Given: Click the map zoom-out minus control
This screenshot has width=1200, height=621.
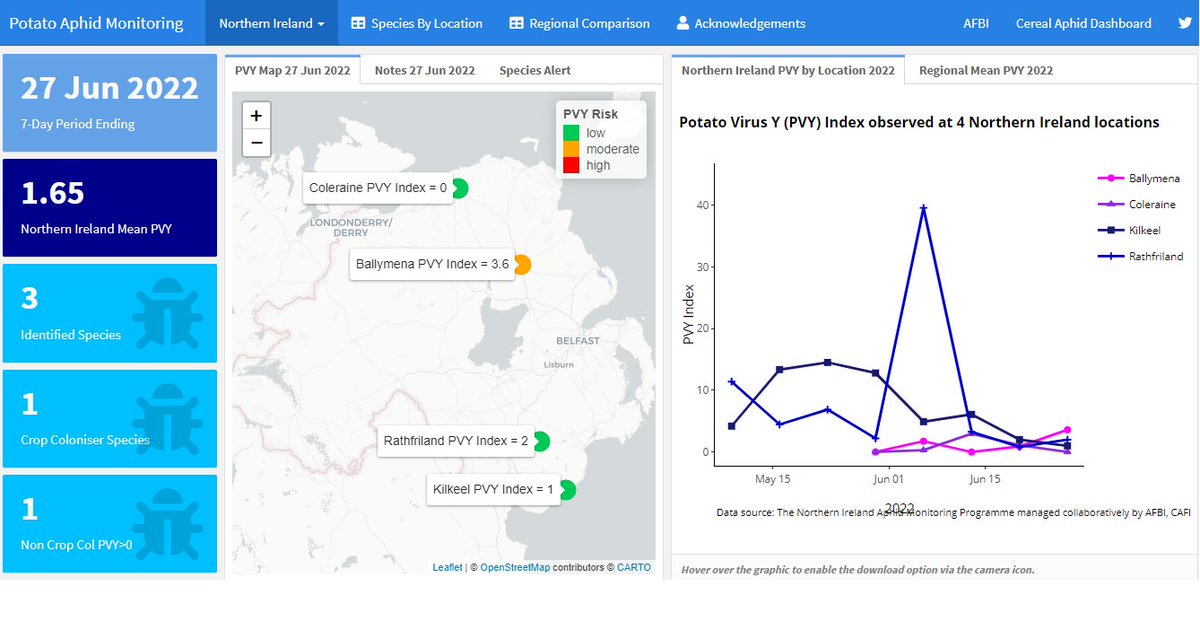Looking at the screenshot, I should tap(256, 142).
